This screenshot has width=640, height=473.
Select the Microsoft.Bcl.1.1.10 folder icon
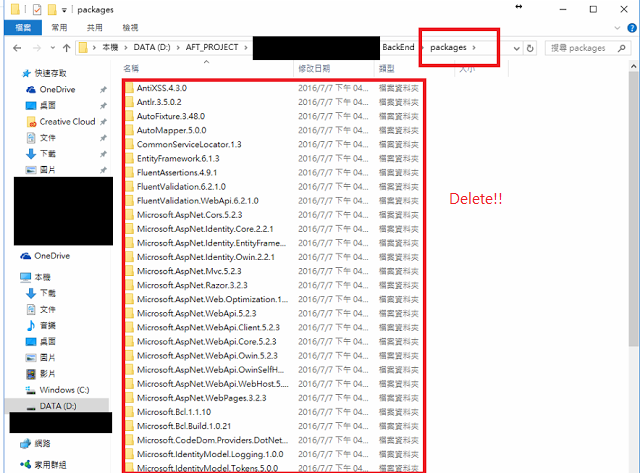[x=129, y=412]
